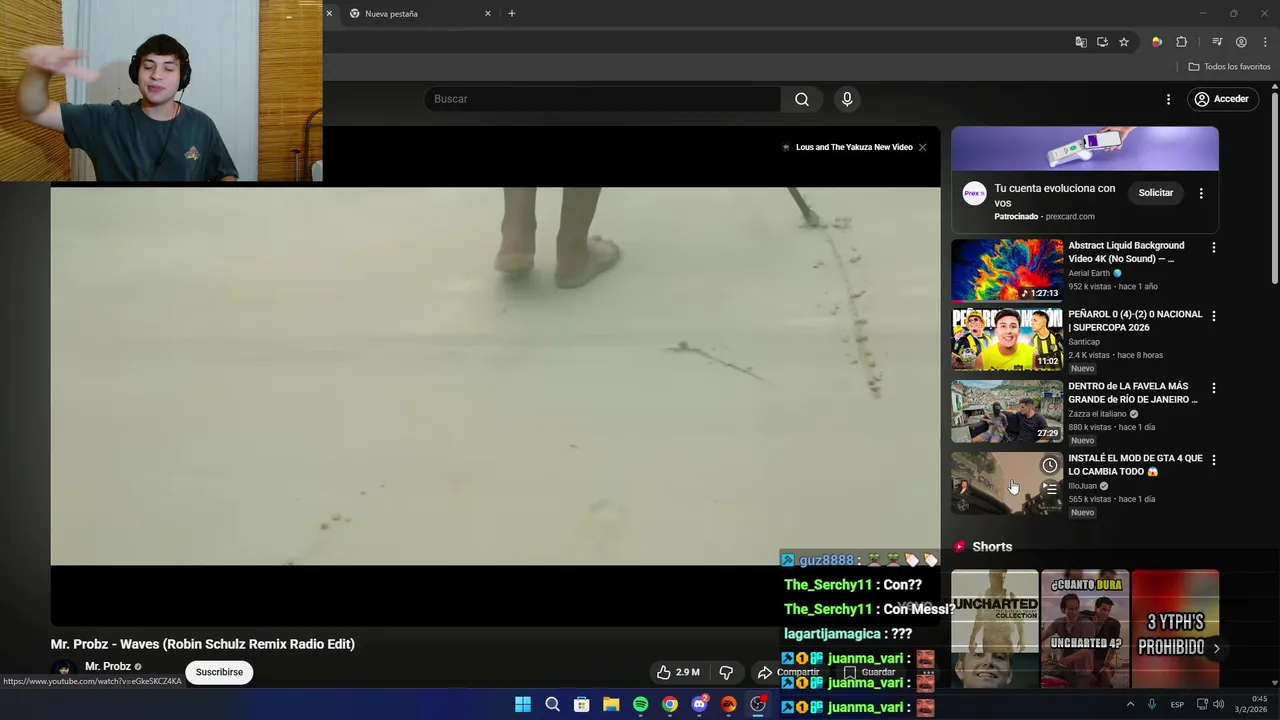Open the Chrome profile avatar icon
Screen dimensions: 1280x720
pyautogui.click(x=1241, y=42)
